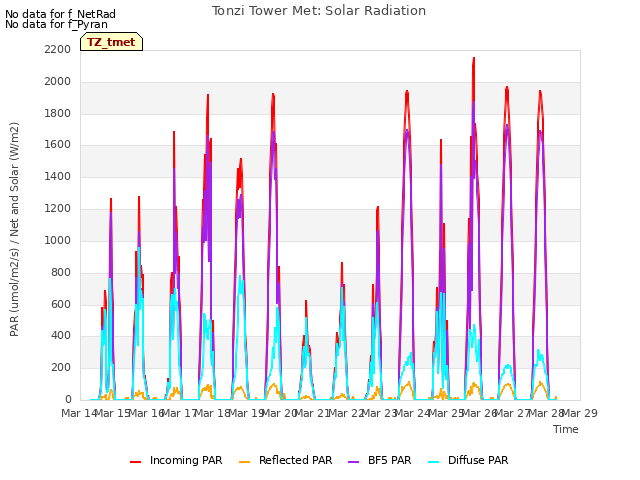Click the orange Reflected PAR legend swatch
The height and width of the screenshot is (480, 640).
coord(244,462)
